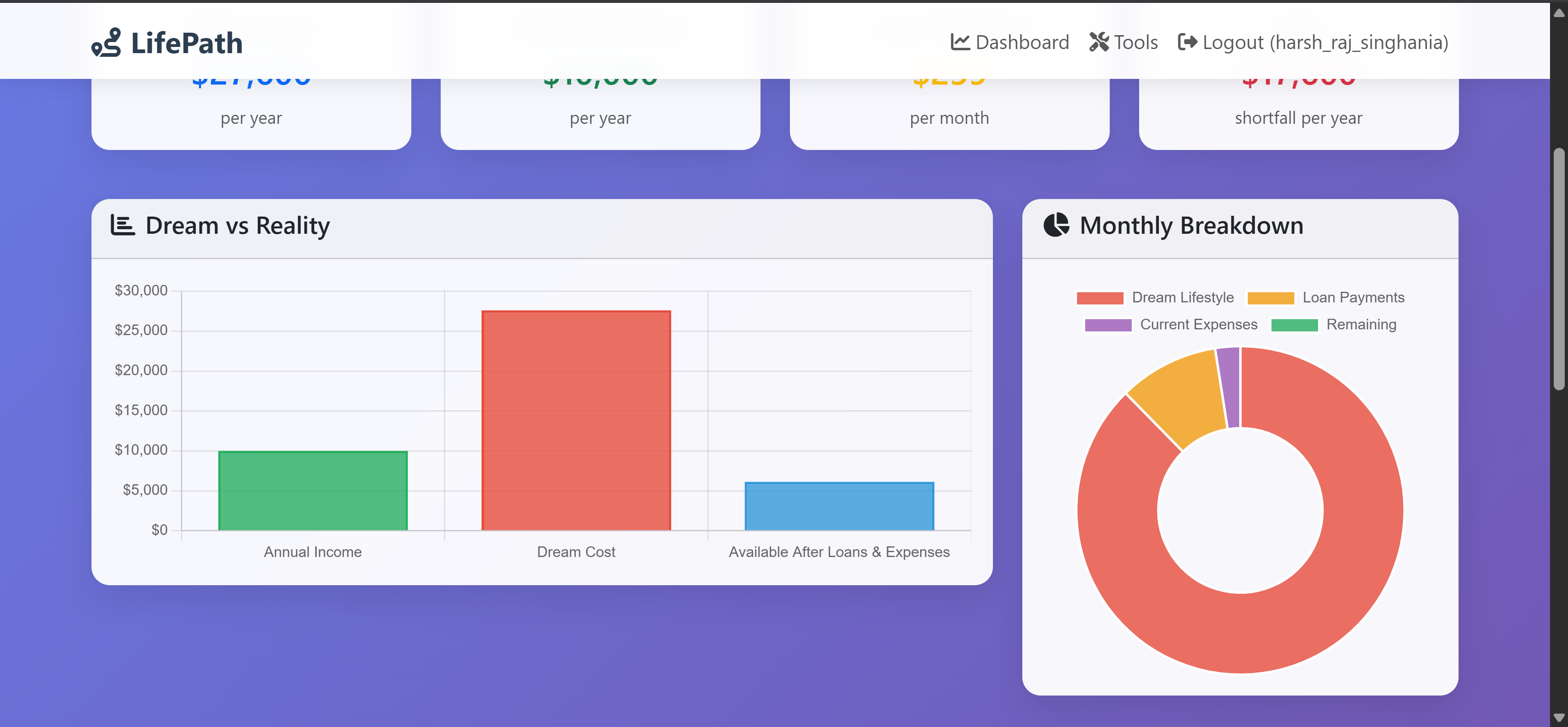Click the Tools wrench-and-screwdriver icon
Screen dimensions: 1568x727
pyautogui.click(x=1099, y=42)
